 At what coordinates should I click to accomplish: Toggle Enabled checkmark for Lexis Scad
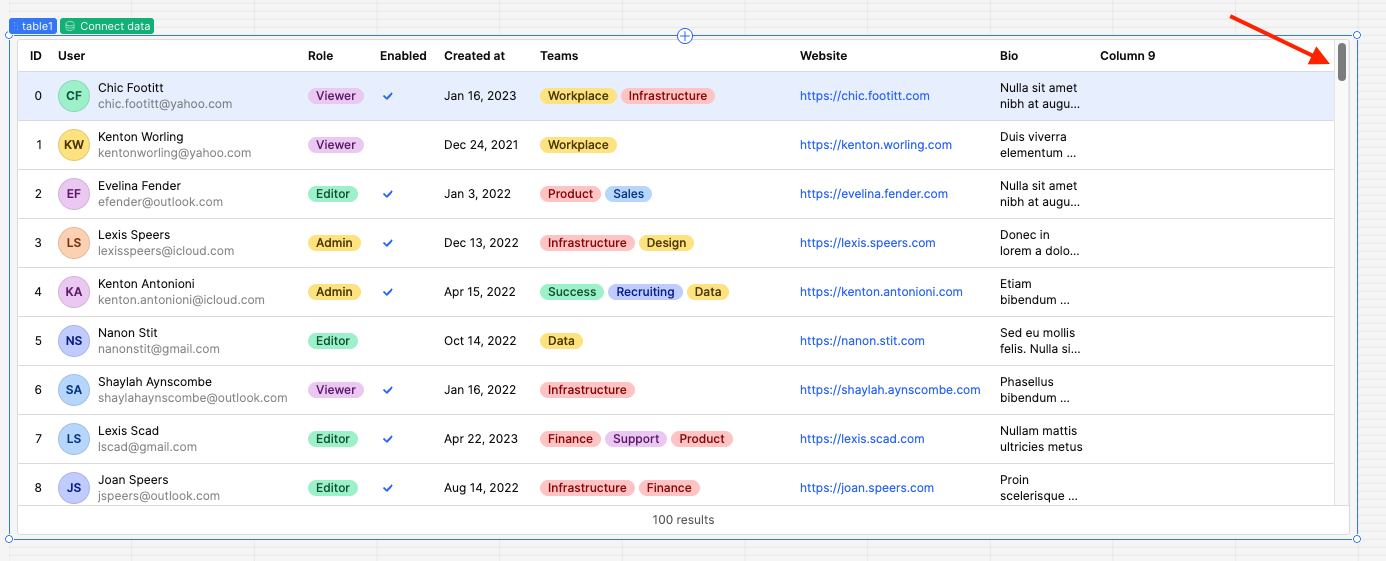click(x=388, y=439)
